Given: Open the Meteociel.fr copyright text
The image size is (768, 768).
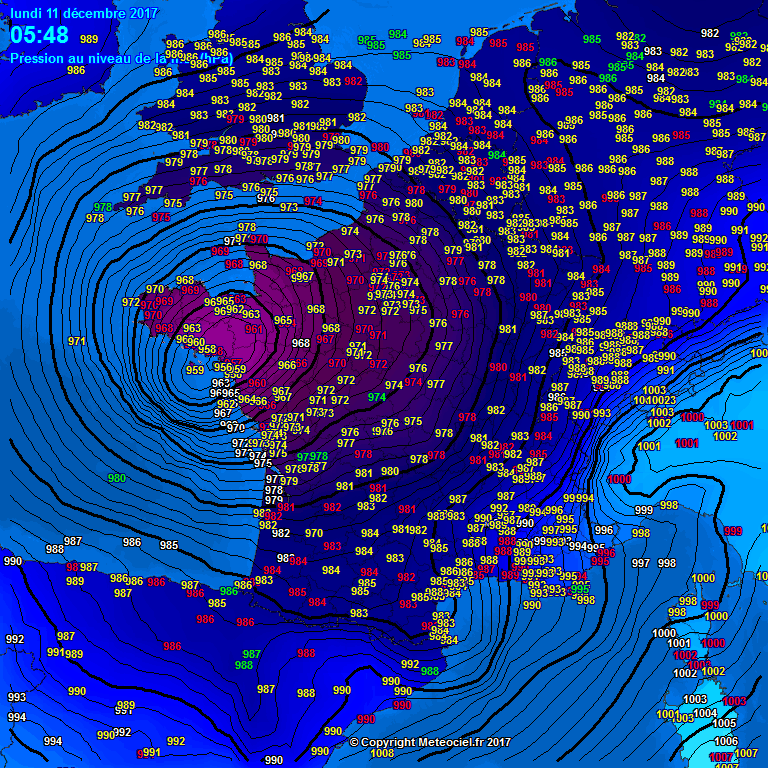Looking at the screenshot, I should click(x=431, y=742).
